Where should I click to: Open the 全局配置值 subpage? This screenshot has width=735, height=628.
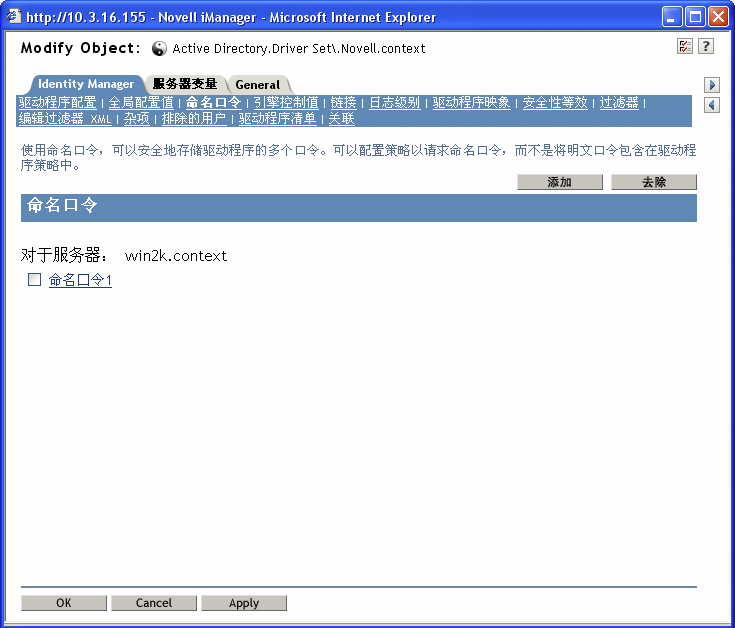click(x=141, y=103)
